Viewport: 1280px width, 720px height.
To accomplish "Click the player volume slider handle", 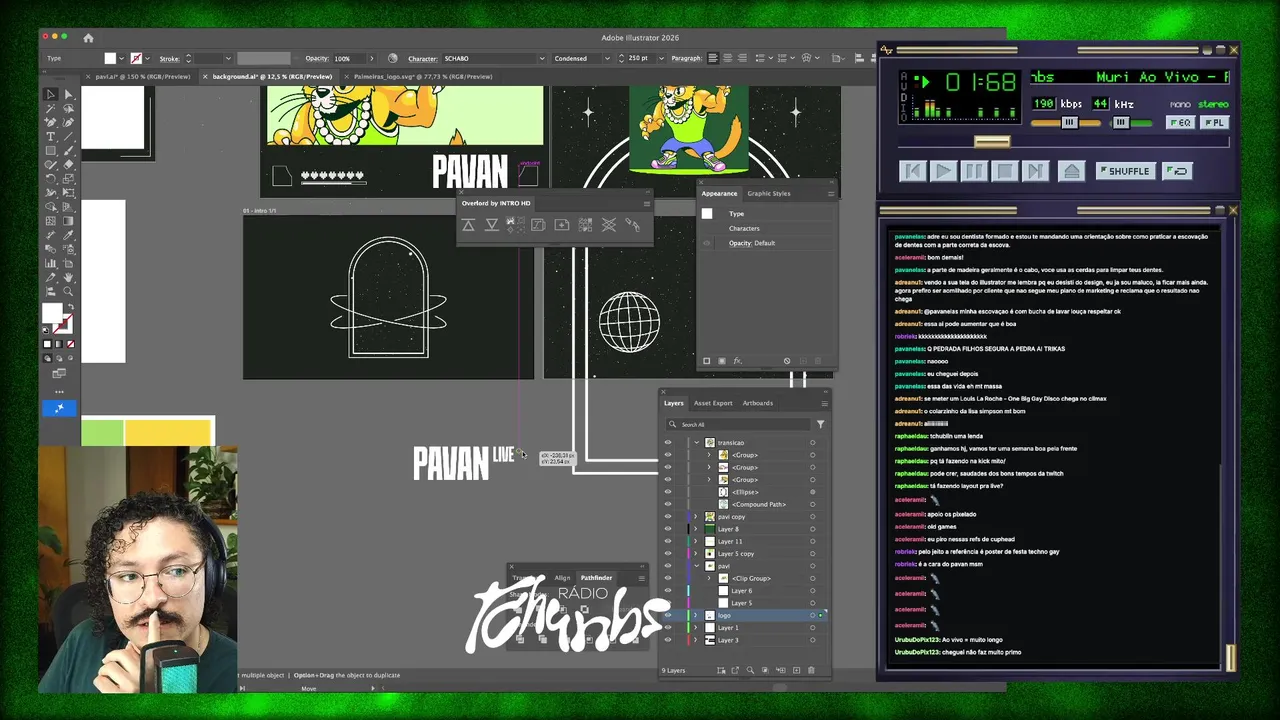I will point(1070,122).
